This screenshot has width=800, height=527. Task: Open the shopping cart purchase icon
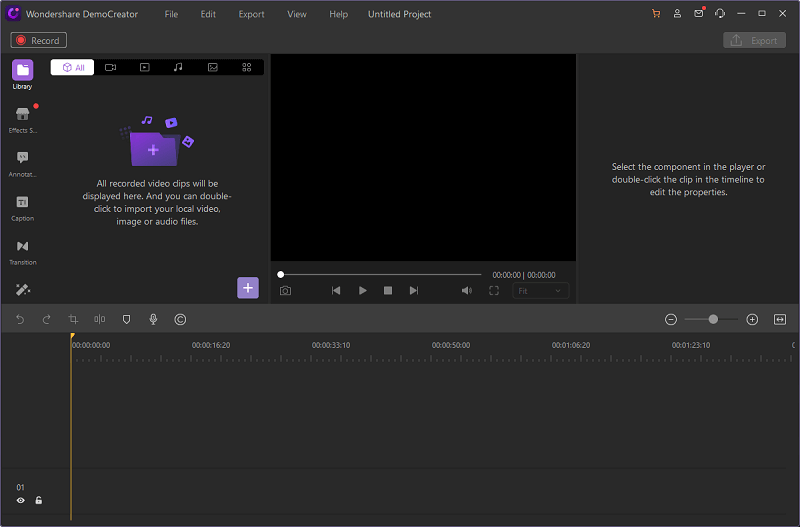tap(656, 14)
